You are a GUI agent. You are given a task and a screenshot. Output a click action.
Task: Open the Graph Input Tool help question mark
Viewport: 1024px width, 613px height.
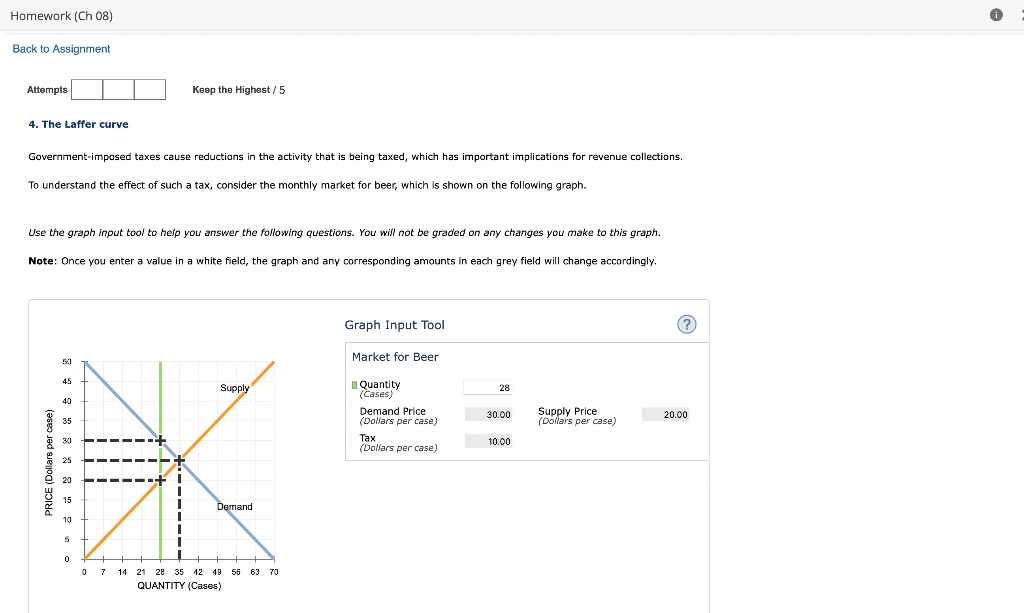point(687,324)
